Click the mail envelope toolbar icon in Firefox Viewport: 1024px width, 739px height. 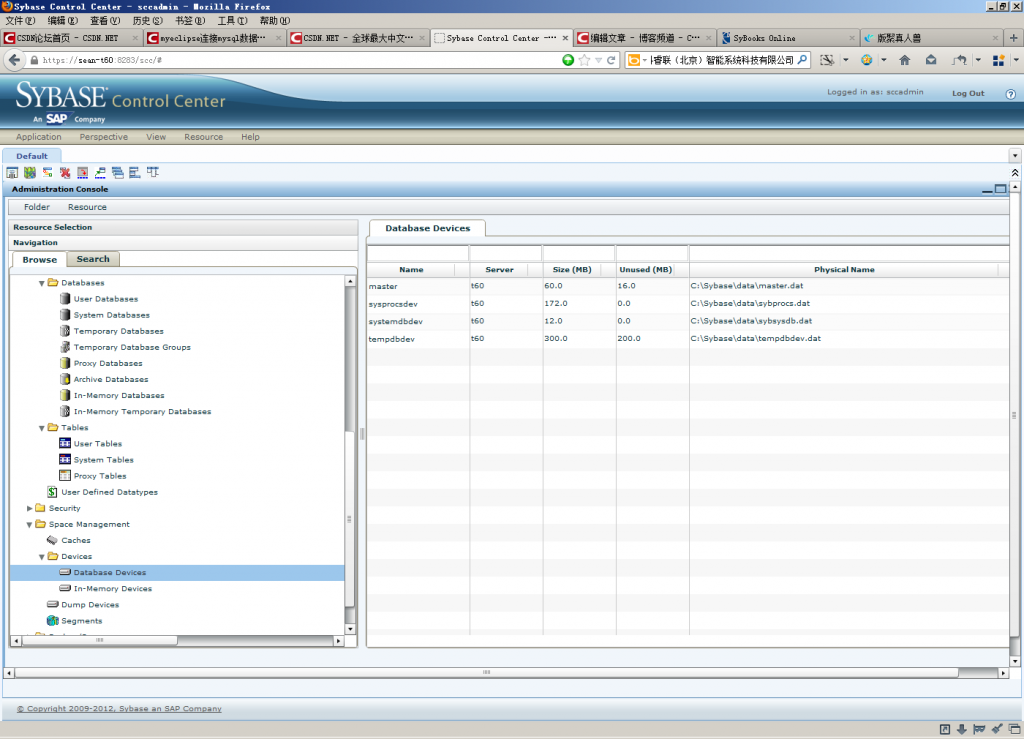931,60
